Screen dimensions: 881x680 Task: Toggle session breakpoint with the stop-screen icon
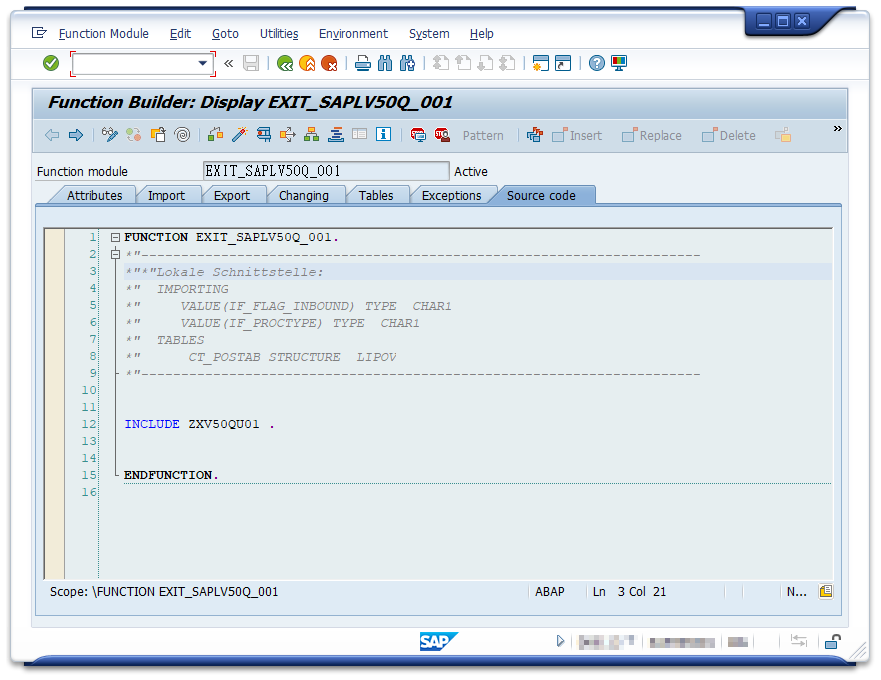click(x=418, y=135)
